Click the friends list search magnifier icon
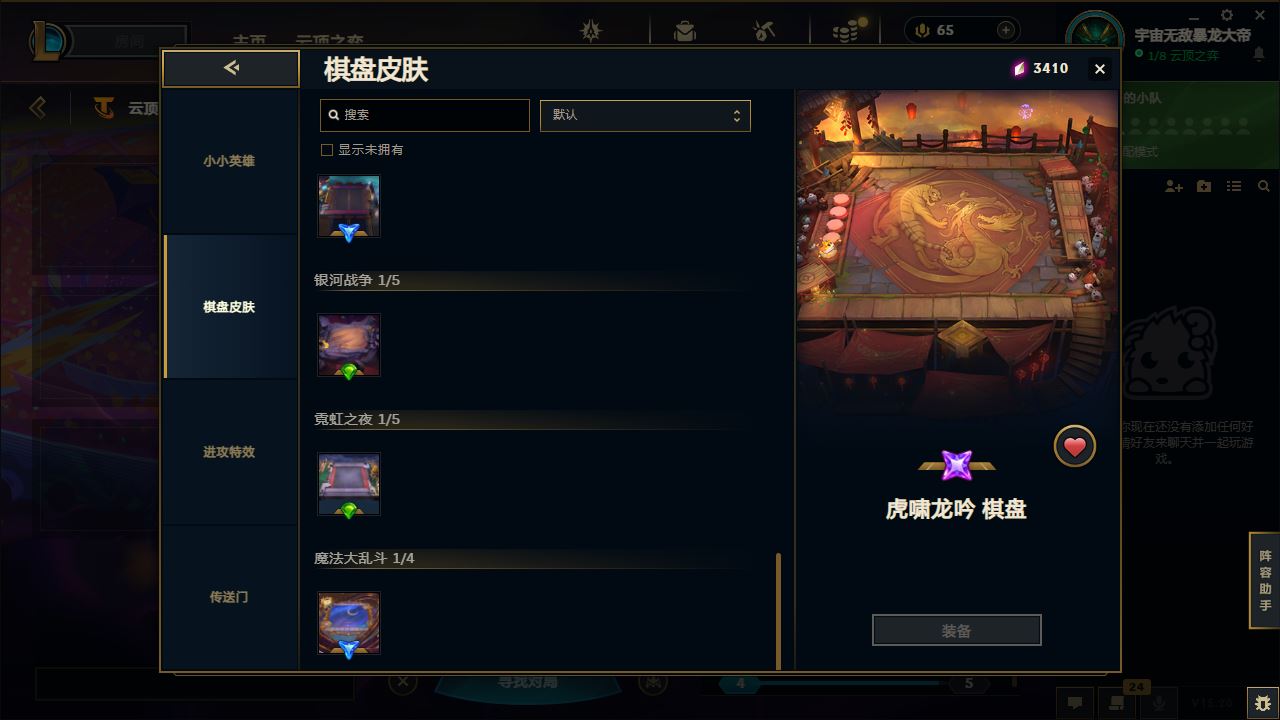This screenshot has height=720, width=1280. (1264, 187)
